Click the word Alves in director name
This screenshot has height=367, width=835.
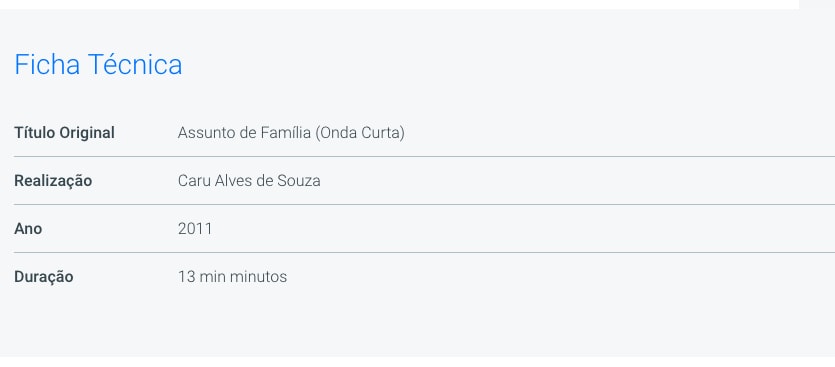(x=233, y=181)
